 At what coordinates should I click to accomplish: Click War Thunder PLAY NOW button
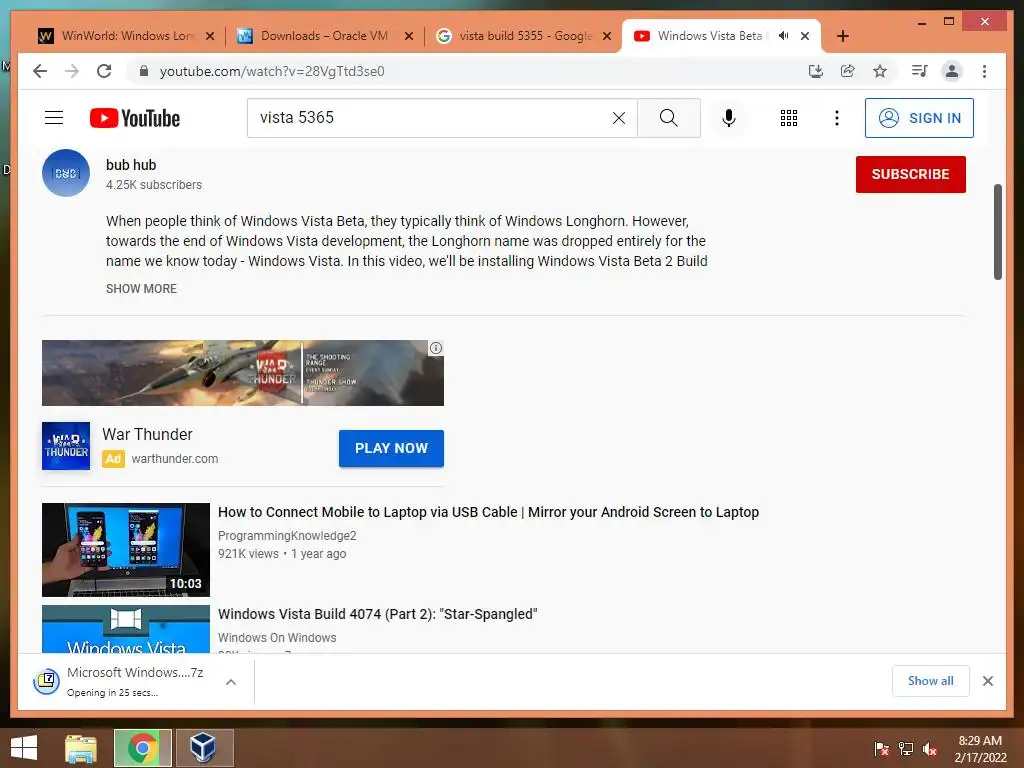[x=391, y=448]
